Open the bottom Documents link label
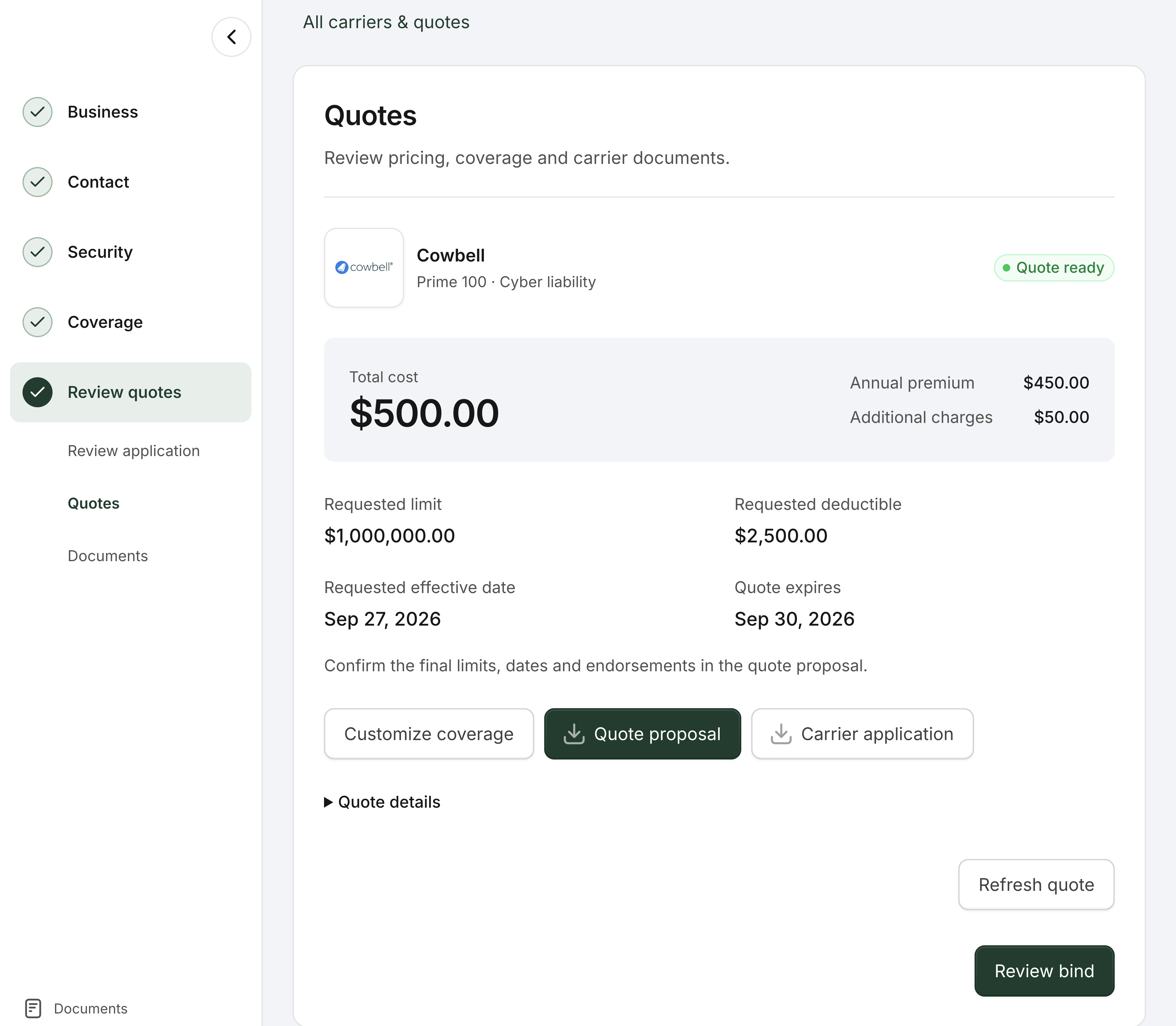1176x1026 pixels. [x=90, y=1009]
